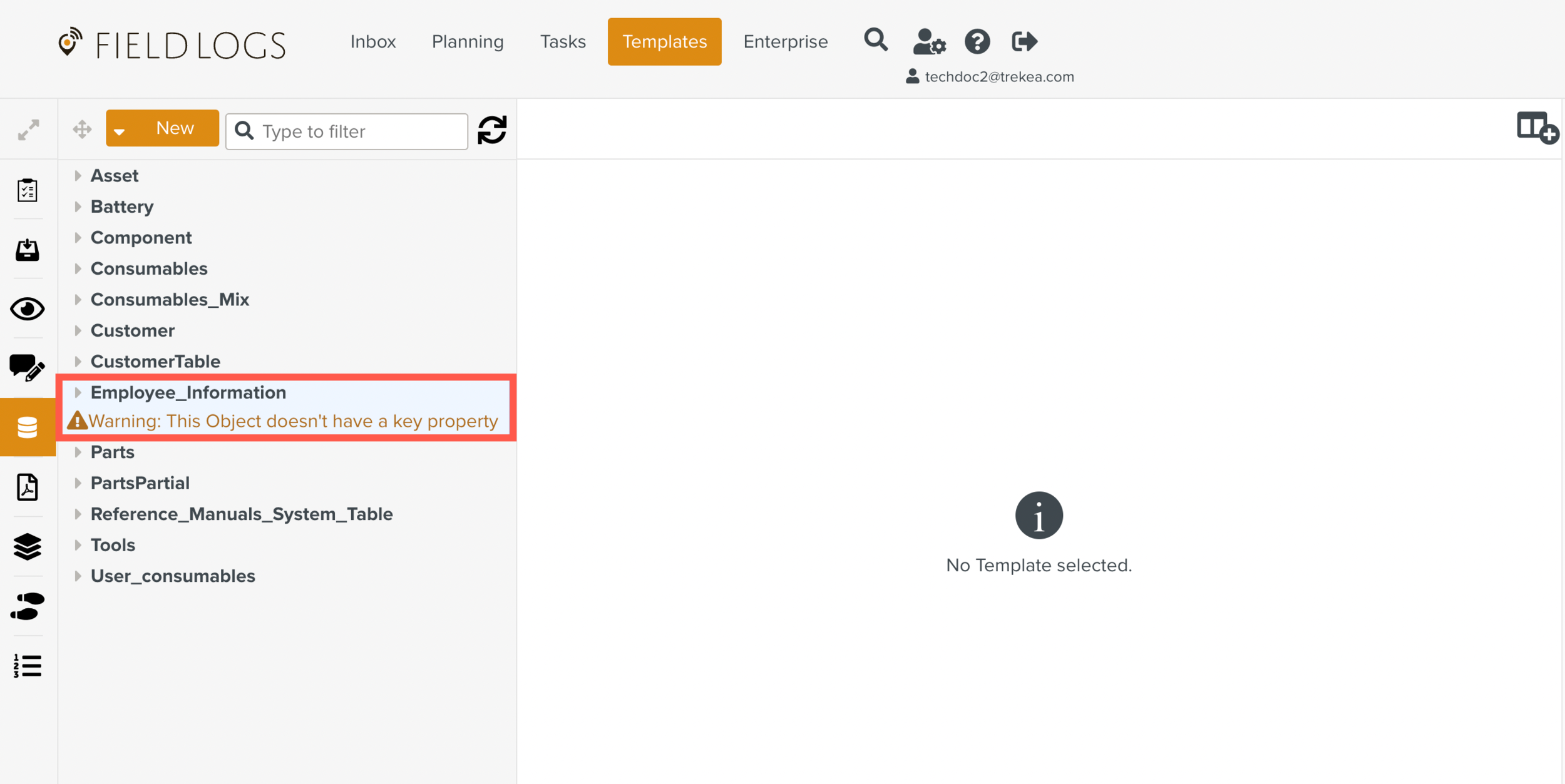Expand the Asset tree node
1565x784 pixels.
78,176
